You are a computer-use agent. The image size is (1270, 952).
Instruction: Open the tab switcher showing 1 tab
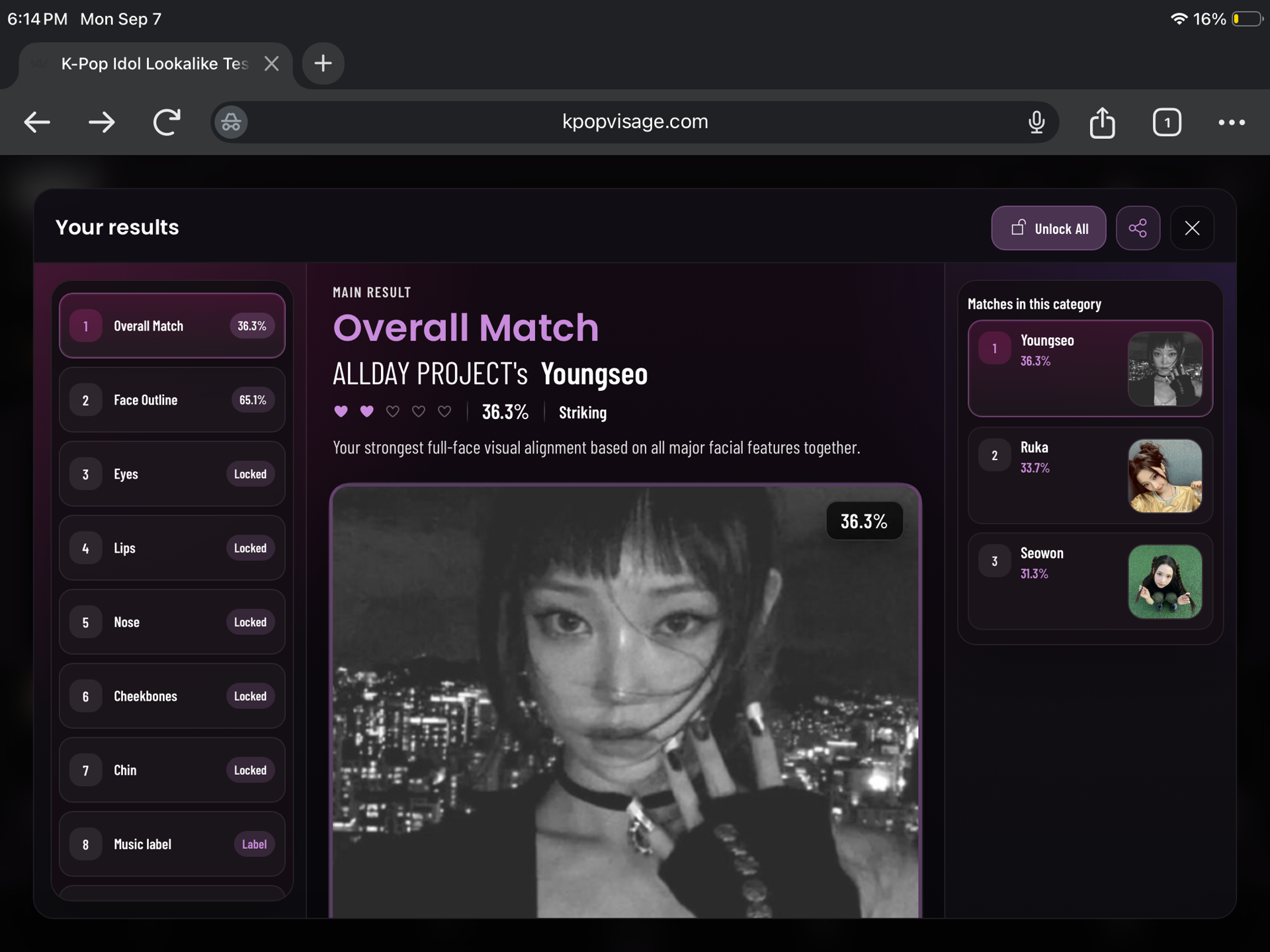pyautogui.click(x=1167, y=122)
